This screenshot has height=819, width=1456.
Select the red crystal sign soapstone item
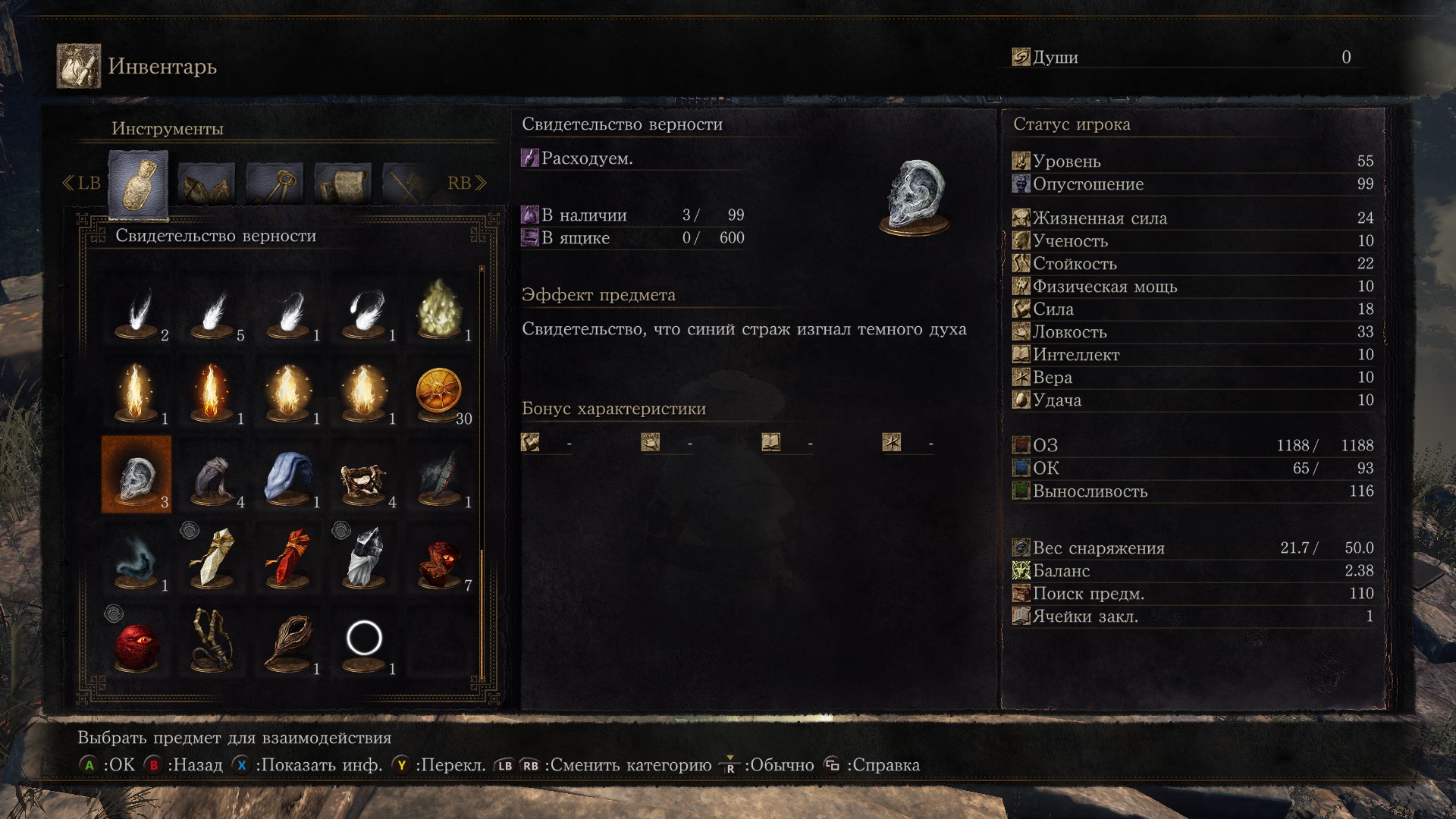pyautogui.click(x=288, y=558)
